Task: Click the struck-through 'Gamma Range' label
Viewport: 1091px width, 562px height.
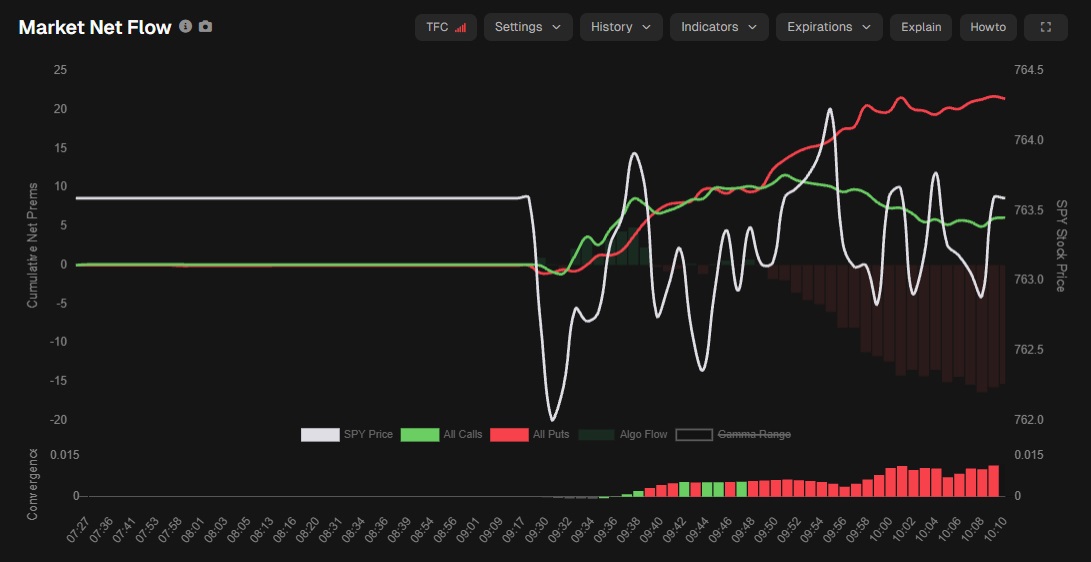Action: (x=754, y=435)
